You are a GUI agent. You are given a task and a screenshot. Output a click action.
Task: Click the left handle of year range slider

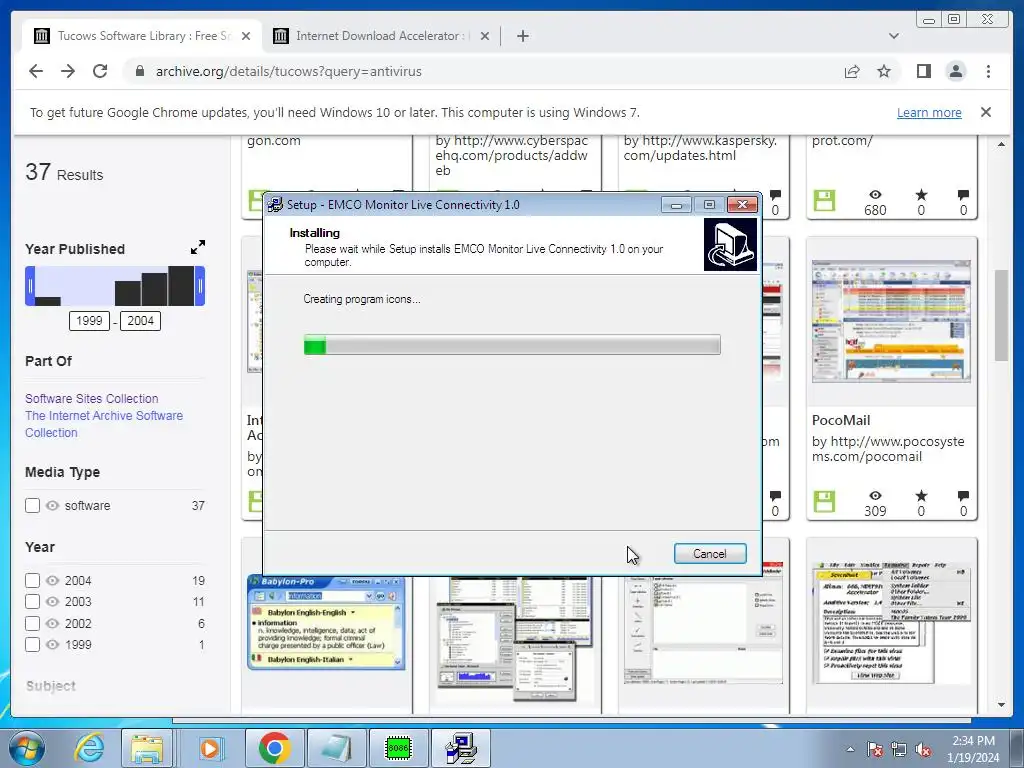pos(29,286)
